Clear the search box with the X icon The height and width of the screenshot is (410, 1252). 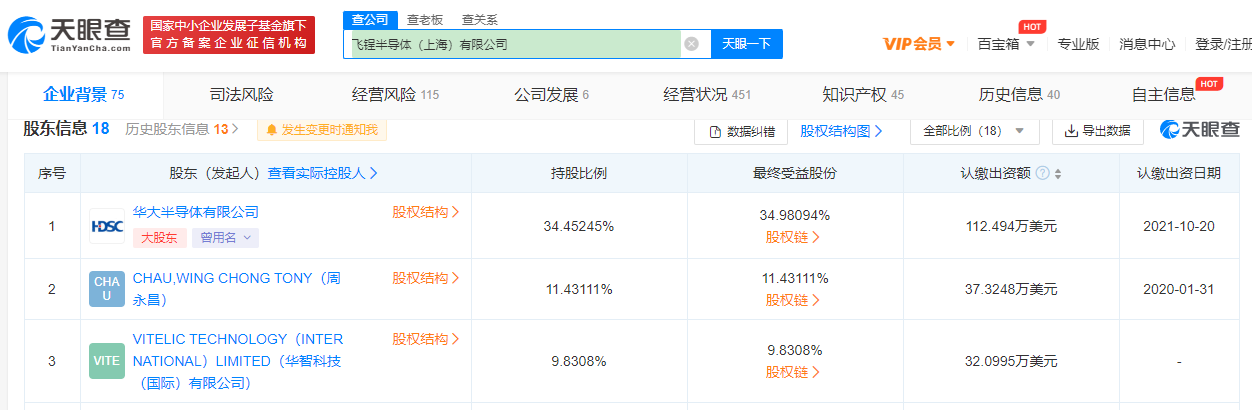[691, 44]
